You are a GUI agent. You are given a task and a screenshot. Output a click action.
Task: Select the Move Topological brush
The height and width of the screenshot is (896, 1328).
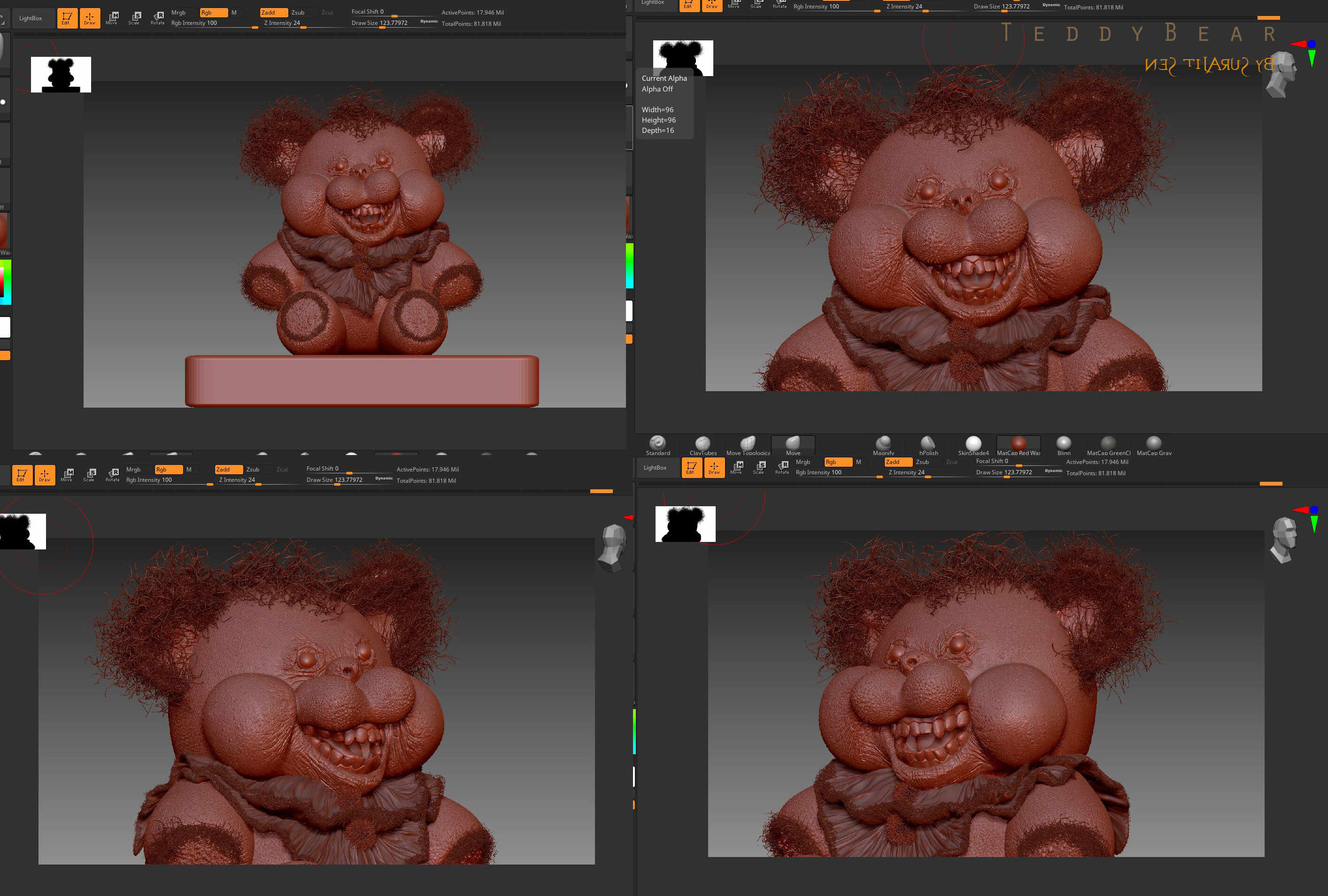pos(748,445)
